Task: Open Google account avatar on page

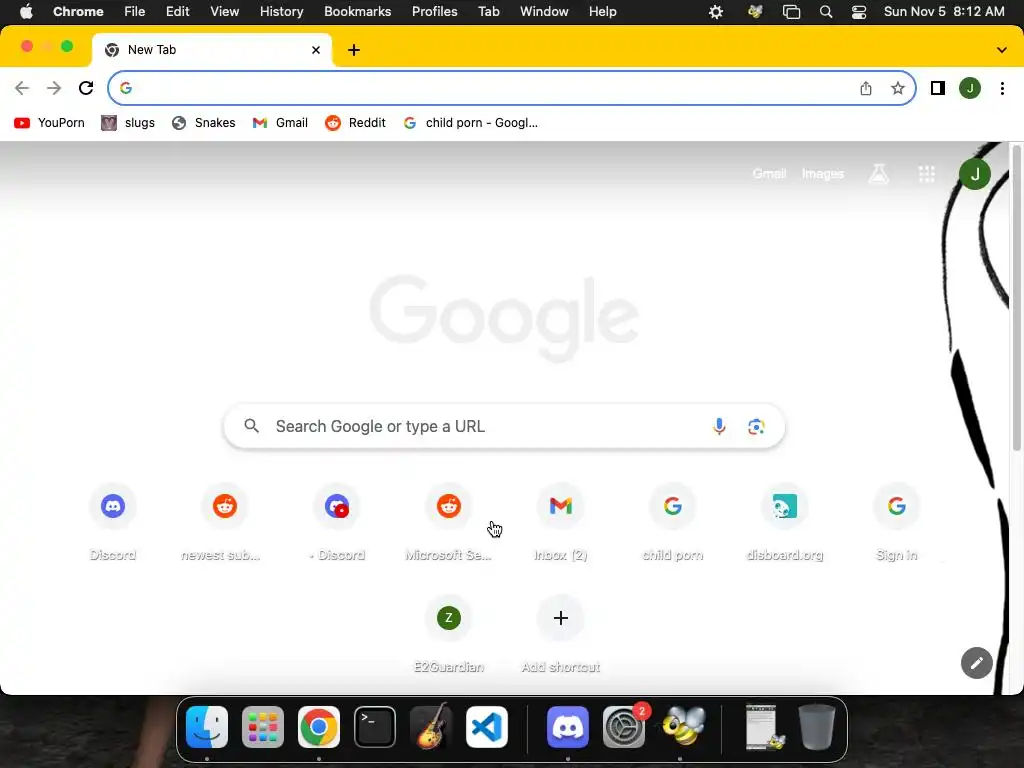Action: click(x=974, y=174)
